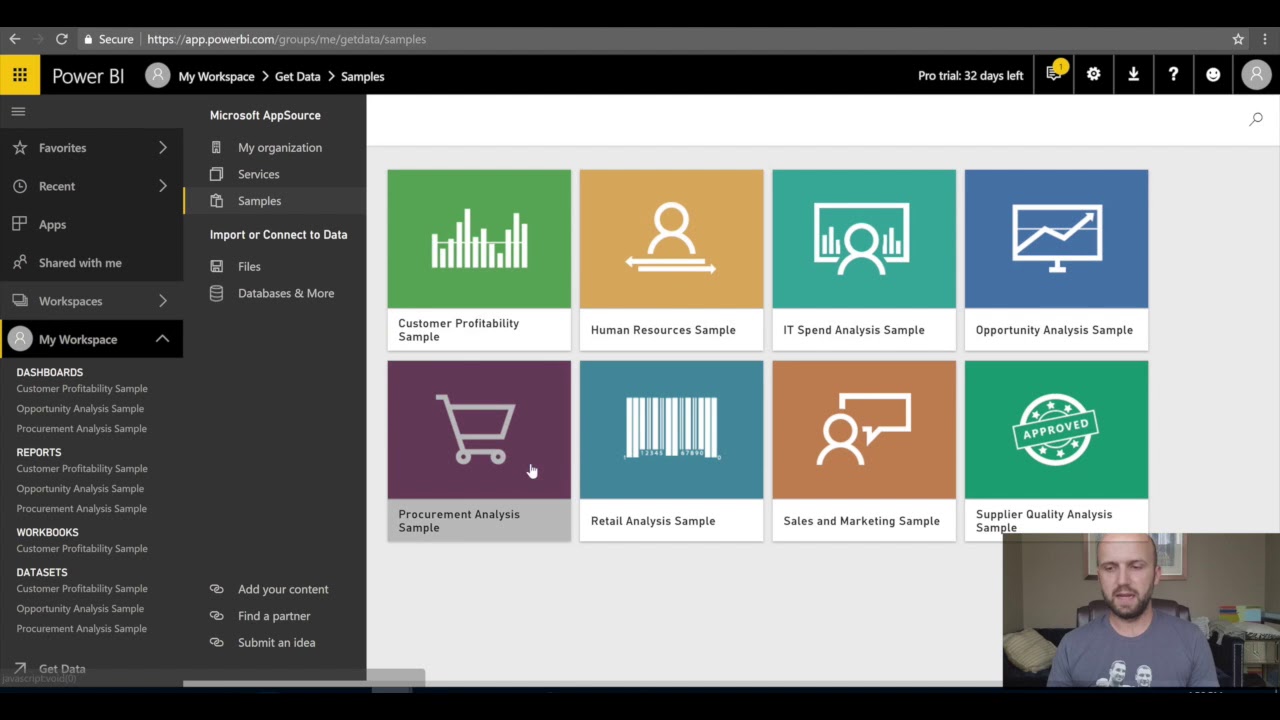Image resolution: width=1280 pixels, height=720 pixels.
Task: Click the Shared with me icon
Action: (x=19, y=262)
